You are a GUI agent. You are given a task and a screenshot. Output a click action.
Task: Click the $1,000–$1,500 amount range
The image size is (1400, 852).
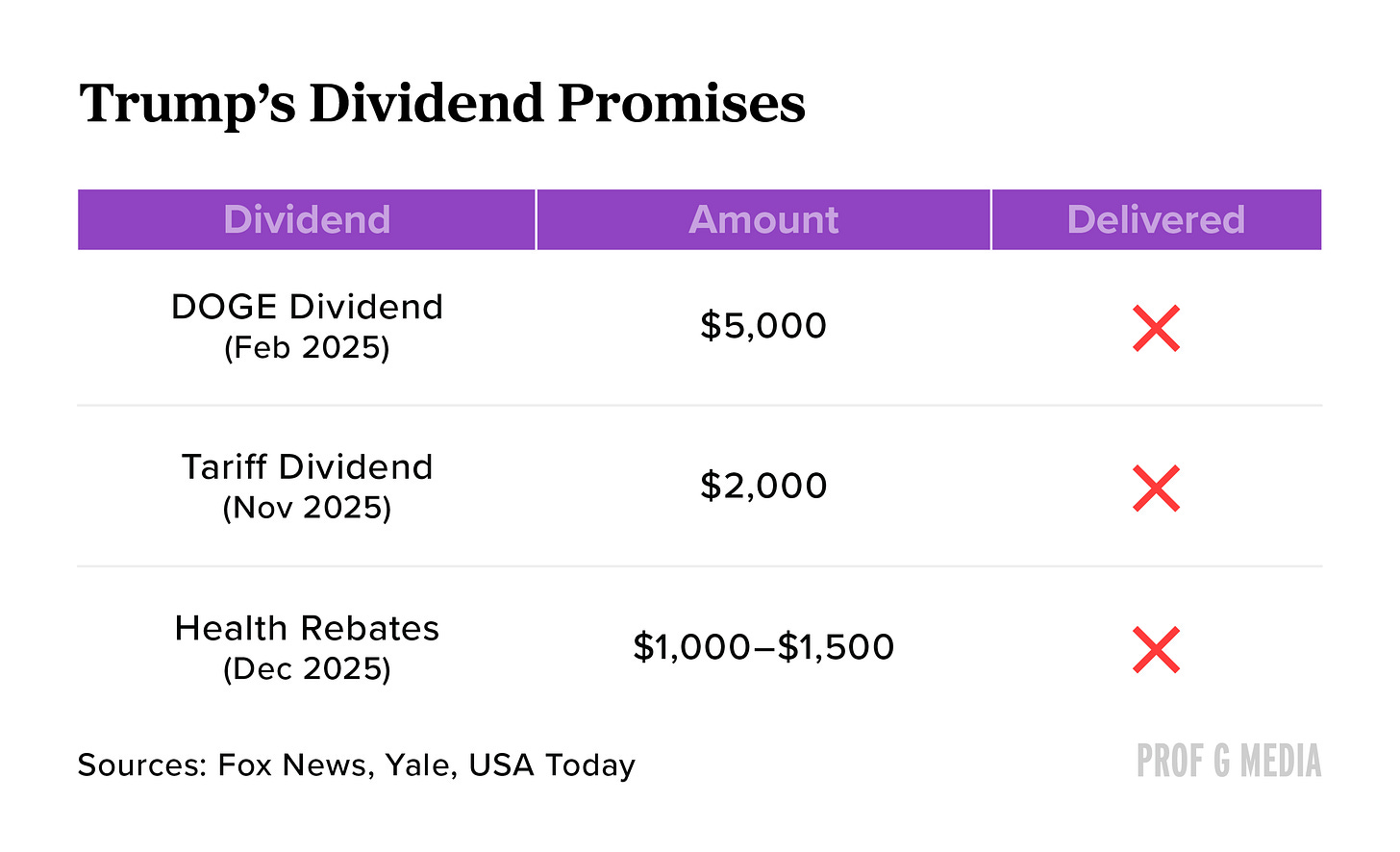[763, 646]
